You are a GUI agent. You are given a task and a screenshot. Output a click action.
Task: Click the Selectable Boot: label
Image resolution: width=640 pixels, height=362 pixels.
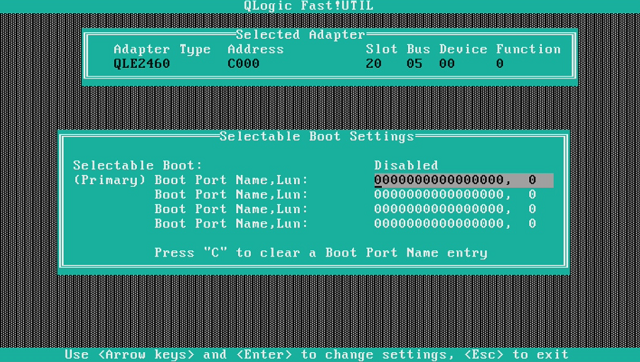138,165
